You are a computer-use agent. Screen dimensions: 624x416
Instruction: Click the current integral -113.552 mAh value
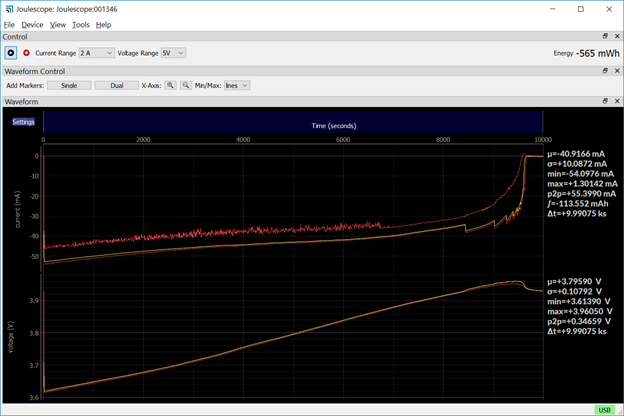click(x=578, y=204)
